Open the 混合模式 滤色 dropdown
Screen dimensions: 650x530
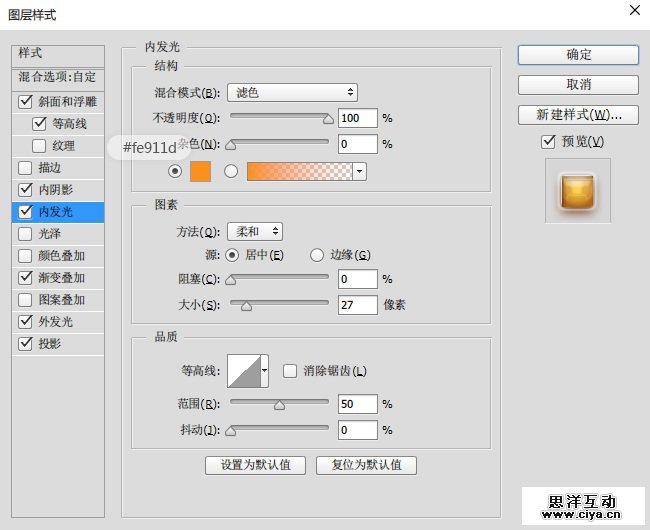(x=292, y=92)
